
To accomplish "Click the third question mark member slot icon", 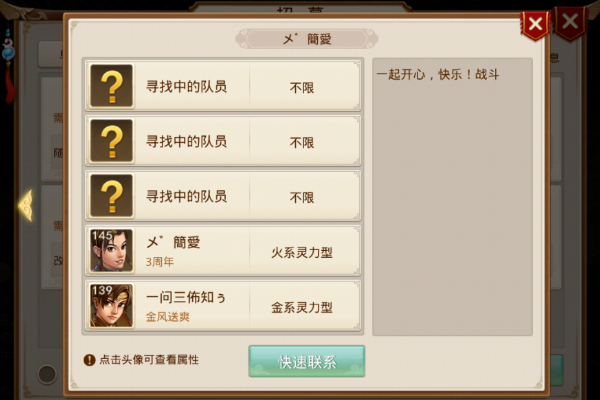I will (x=111, y=196).
